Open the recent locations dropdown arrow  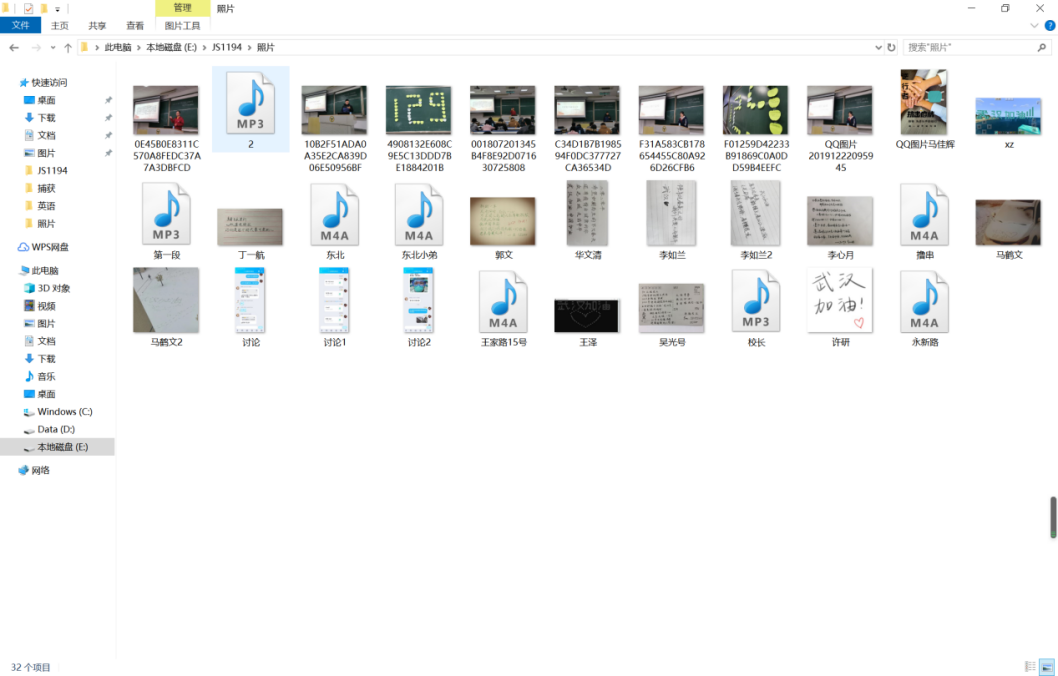click(52, 47)
